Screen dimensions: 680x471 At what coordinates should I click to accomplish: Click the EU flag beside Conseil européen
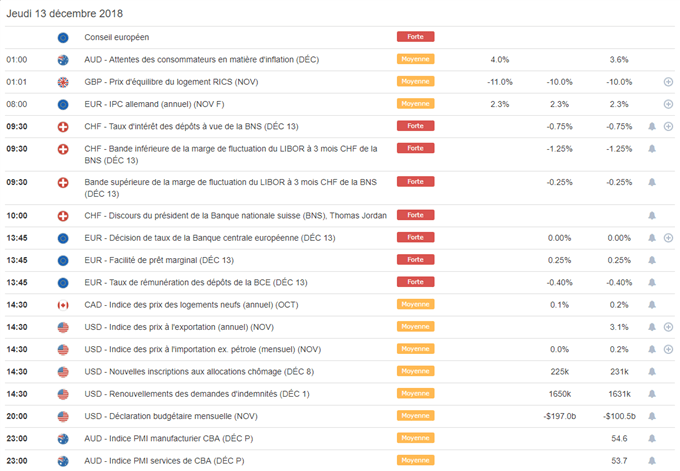[63, 38]
